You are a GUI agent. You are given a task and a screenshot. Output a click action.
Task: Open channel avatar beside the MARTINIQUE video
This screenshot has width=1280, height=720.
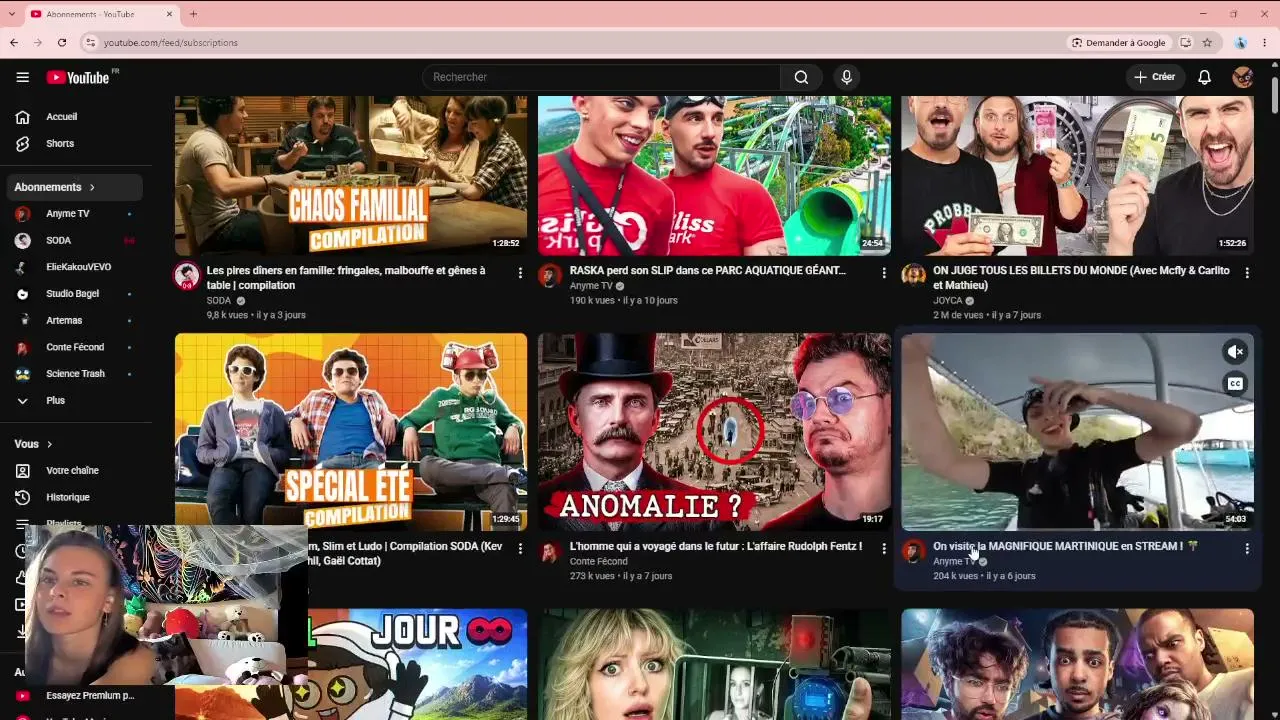[x=913, y=552]
